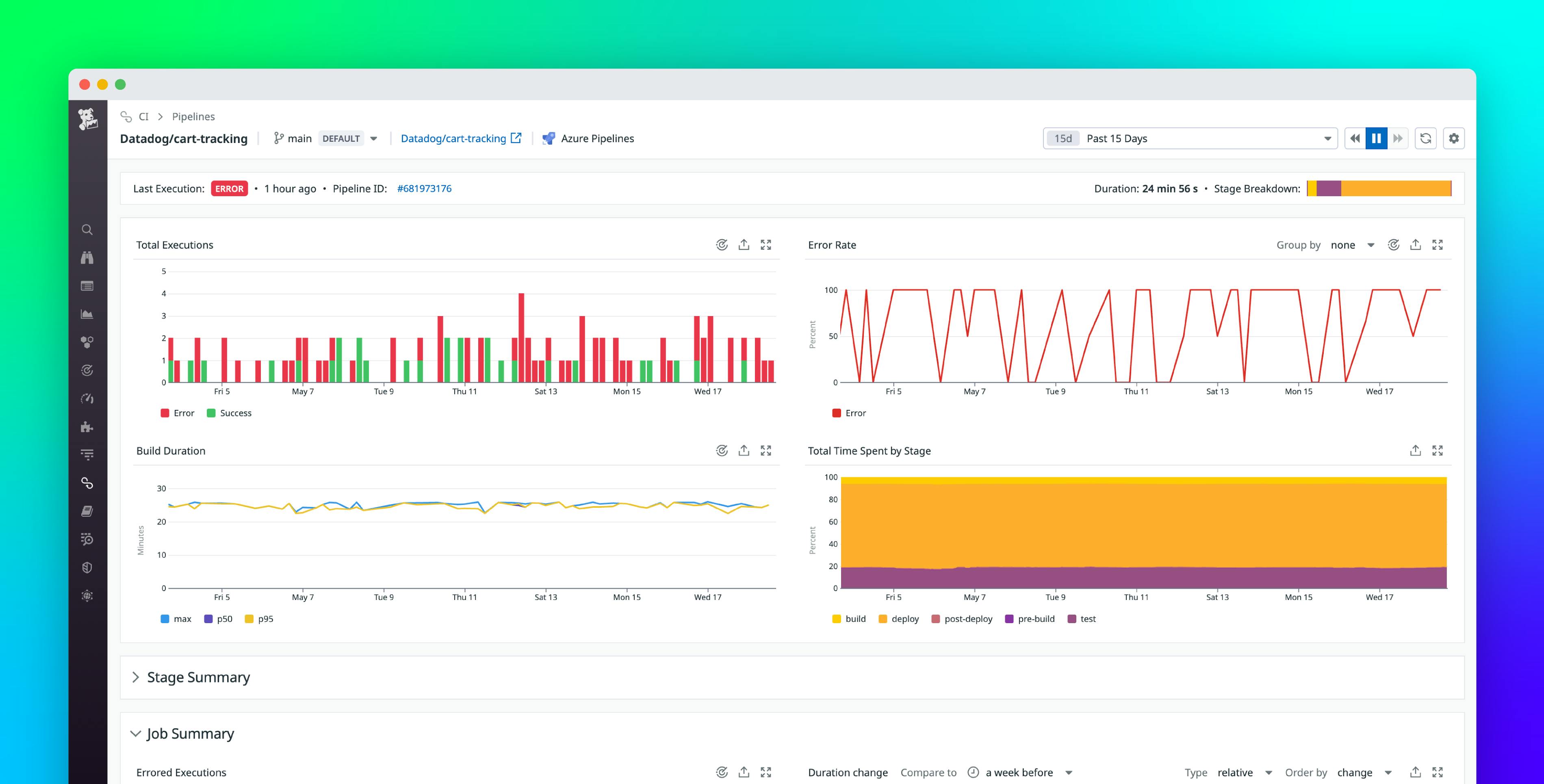Open the Past 15 Days time range dropdown

coord(1190,138)
